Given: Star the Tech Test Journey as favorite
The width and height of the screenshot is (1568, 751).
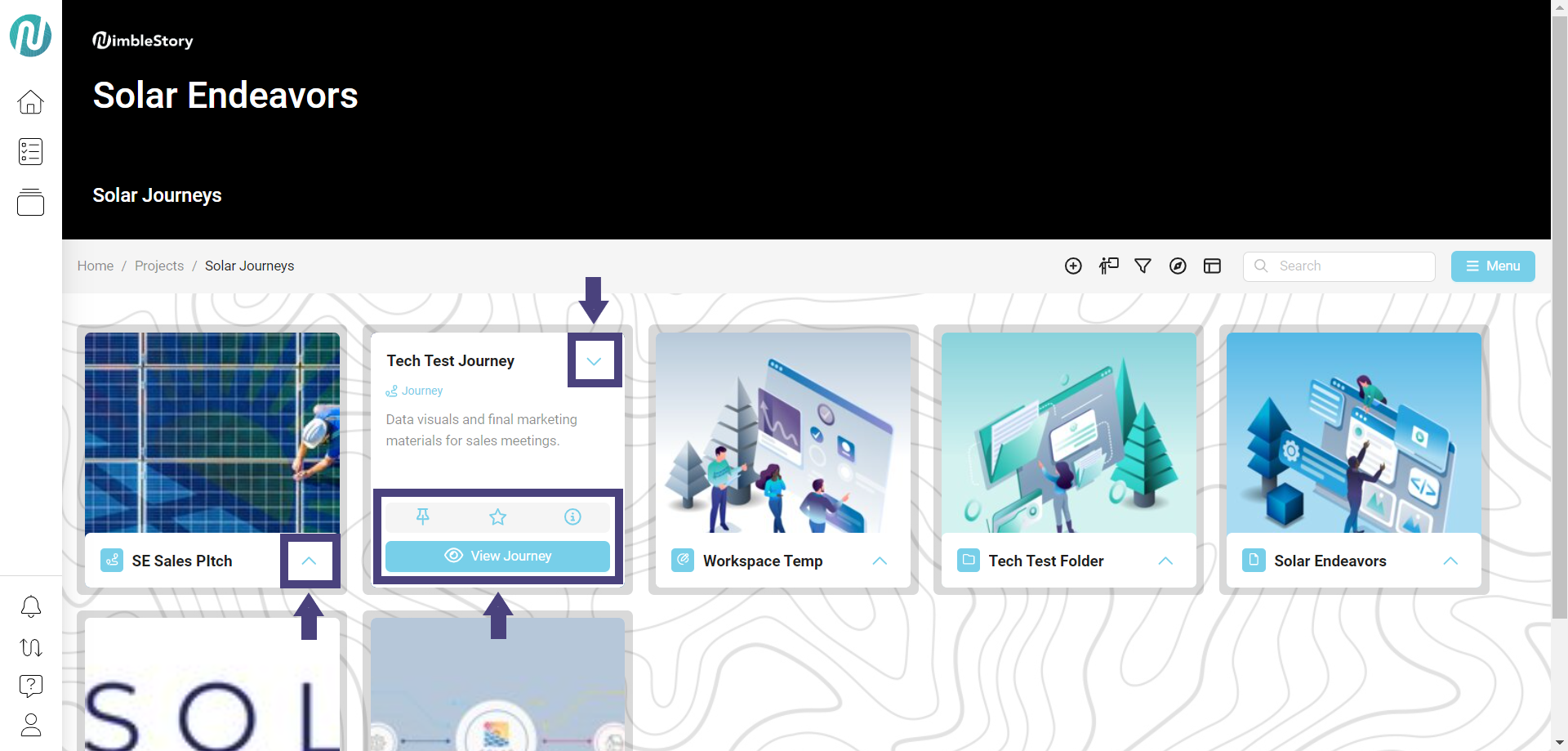Looking at the screenshot, I should (x=497, y=516).
